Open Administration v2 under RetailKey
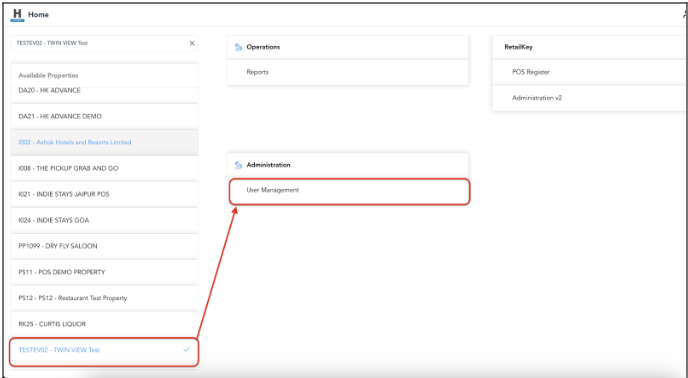Image resolution: width=688 pixels, height=378 pixels. pos(590,98)
